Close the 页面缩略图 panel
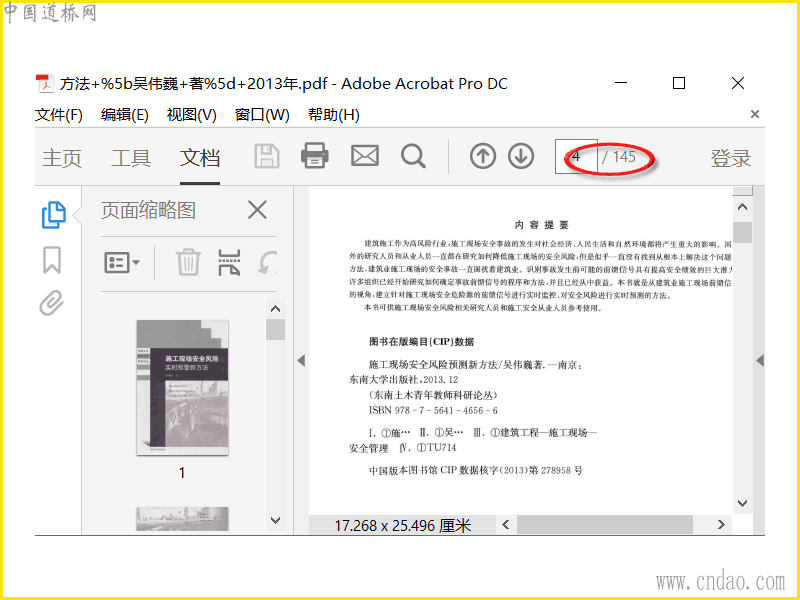 tap(257, 210)
